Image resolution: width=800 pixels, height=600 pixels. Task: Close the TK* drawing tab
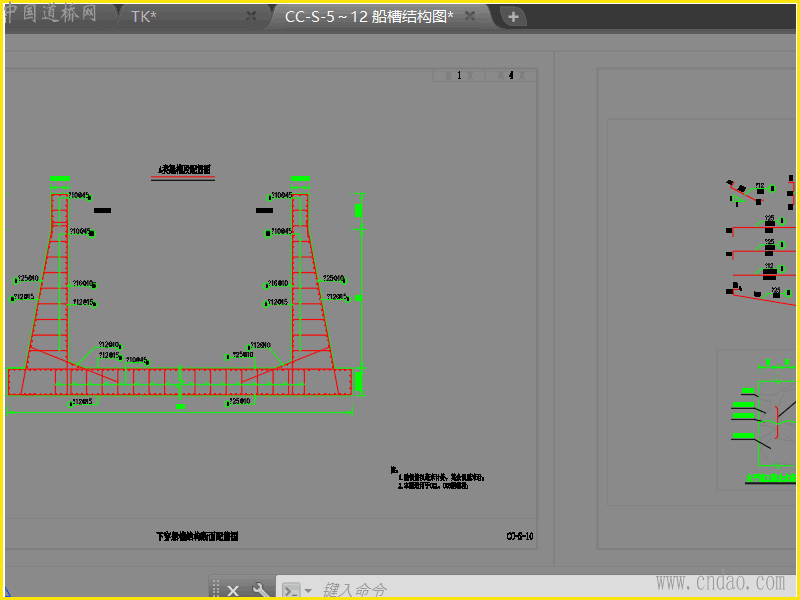pos(251,16)
